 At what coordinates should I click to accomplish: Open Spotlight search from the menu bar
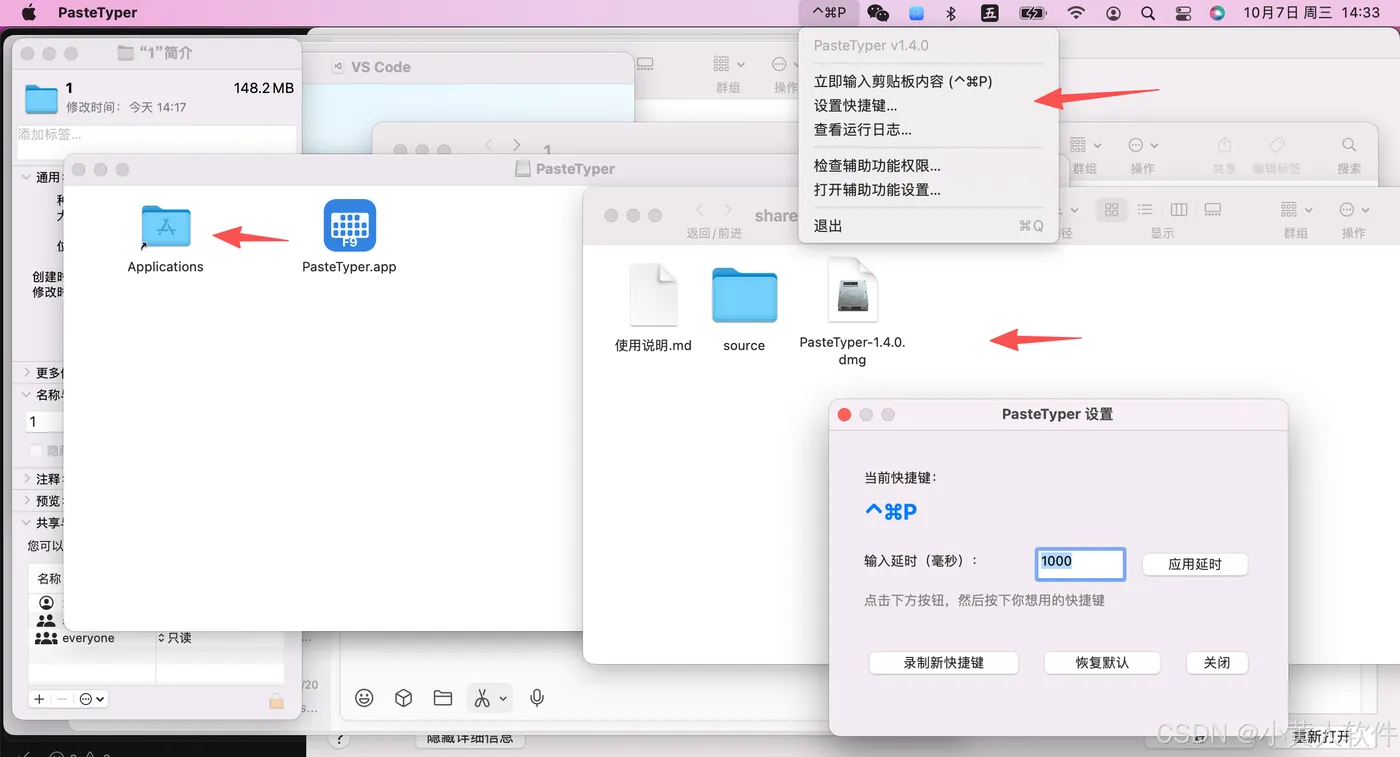1148,13
